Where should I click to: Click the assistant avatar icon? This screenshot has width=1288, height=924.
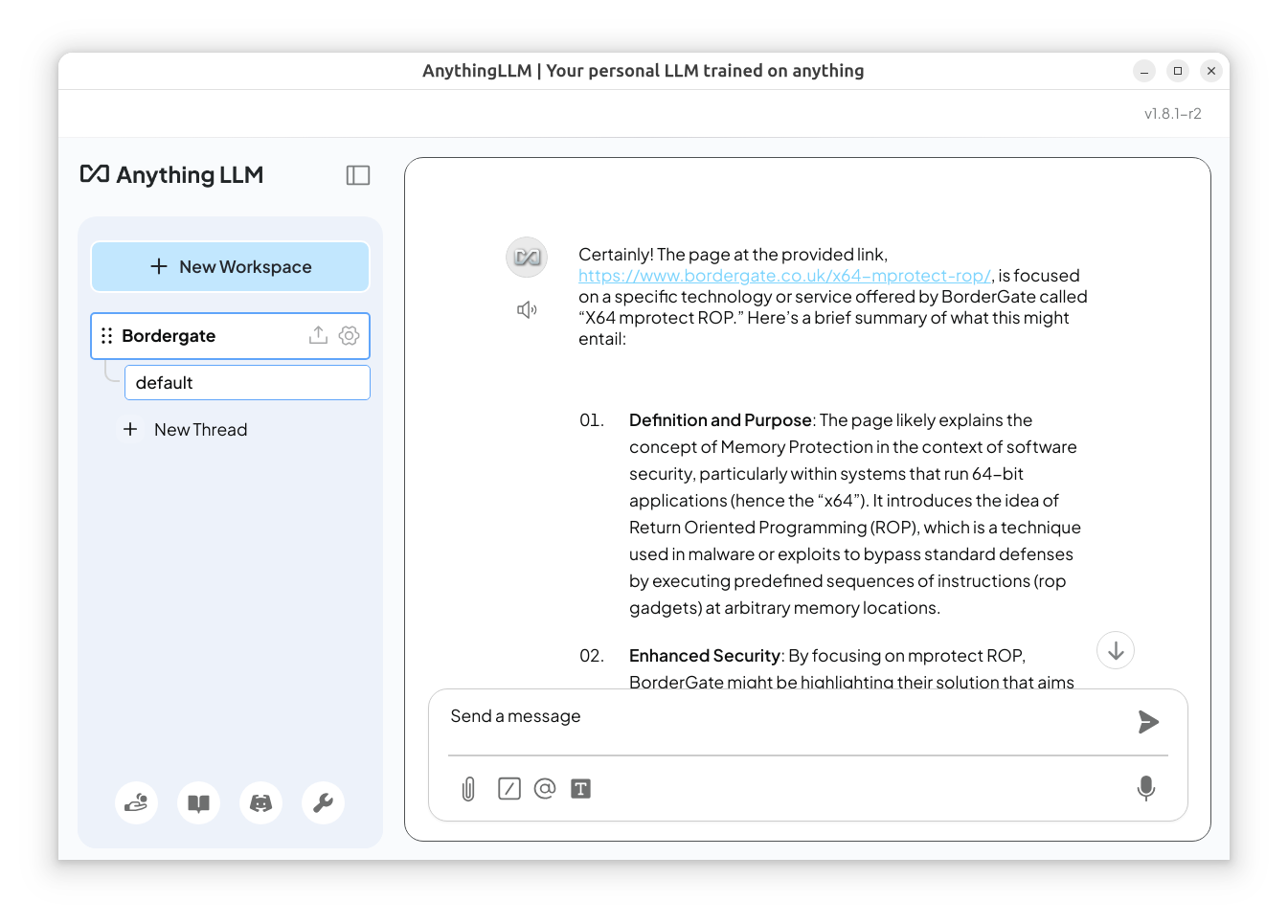pos(527,258)
